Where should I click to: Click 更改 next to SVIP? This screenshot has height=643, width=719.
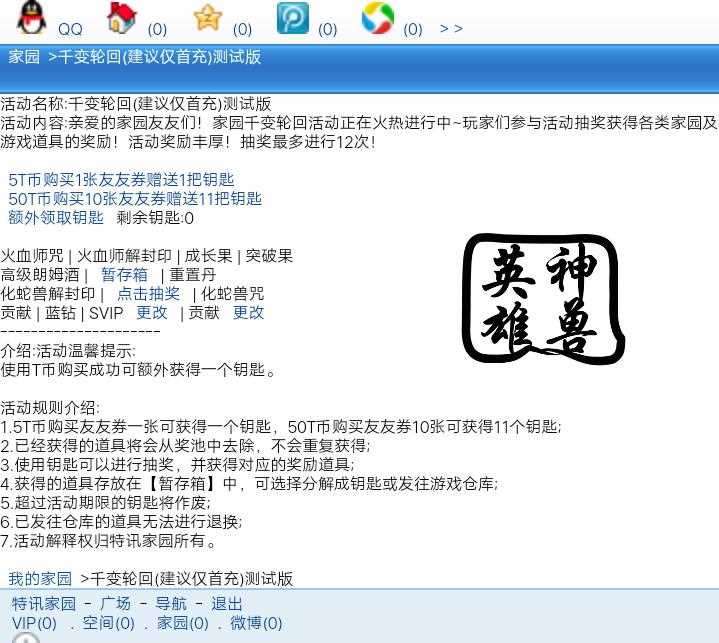point(152,313)
